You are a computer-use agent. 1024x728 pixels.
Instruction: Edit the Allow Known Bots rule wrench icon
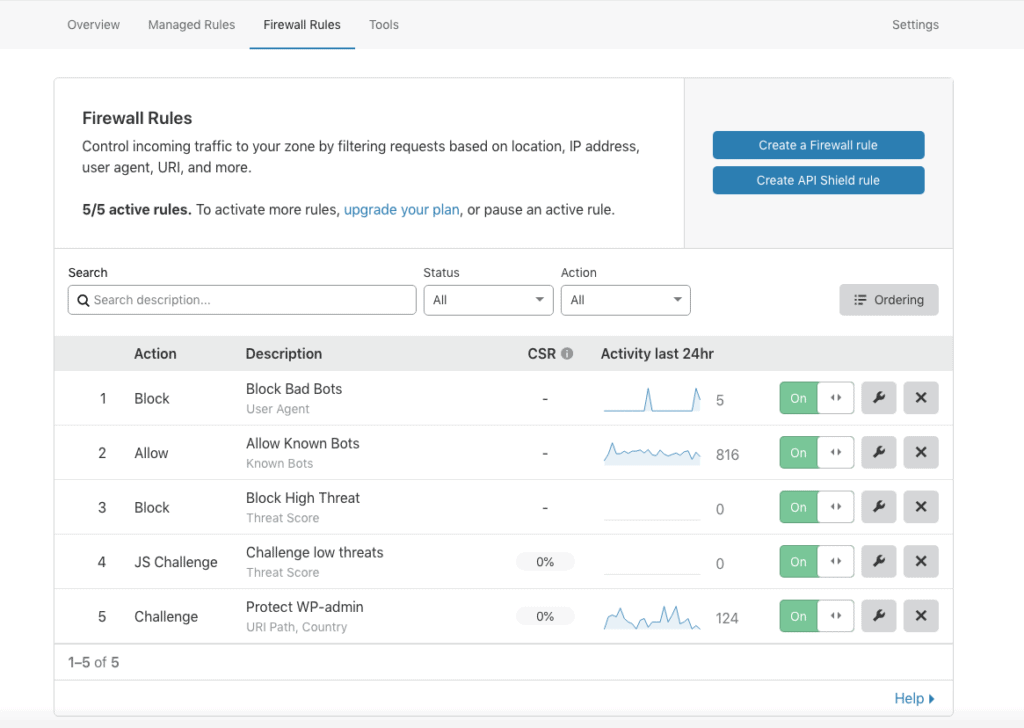(x=878, y=452)
